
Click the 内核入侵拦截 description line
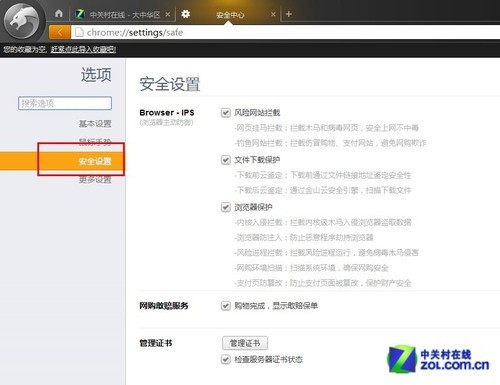(x=323, y=222)
